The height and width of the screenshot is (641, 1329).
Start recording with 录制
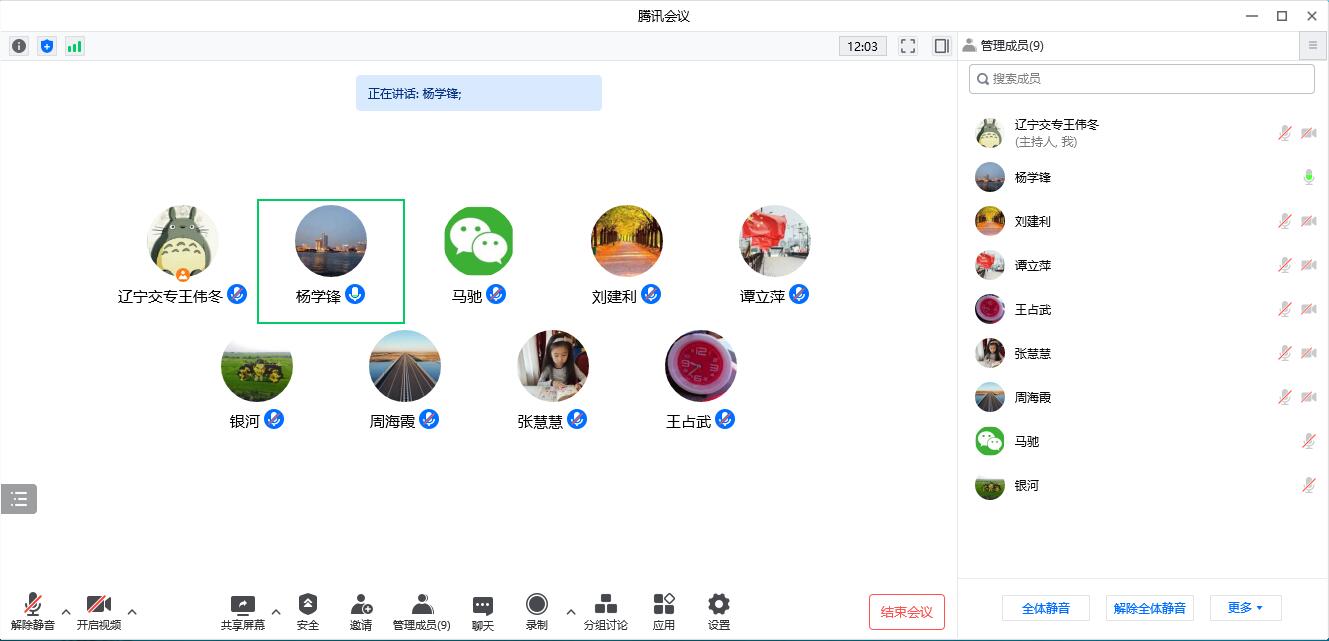pyautogui.click(x=537, y=612)
